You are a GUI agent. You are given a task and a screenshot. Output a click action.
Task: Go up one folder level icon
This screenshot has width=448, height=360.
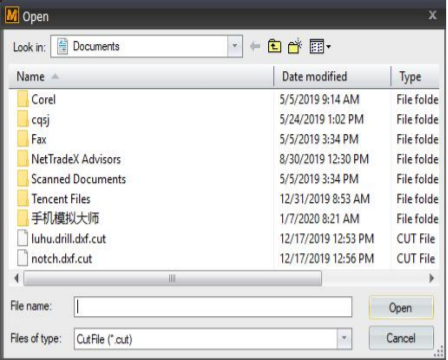(274, 46)
